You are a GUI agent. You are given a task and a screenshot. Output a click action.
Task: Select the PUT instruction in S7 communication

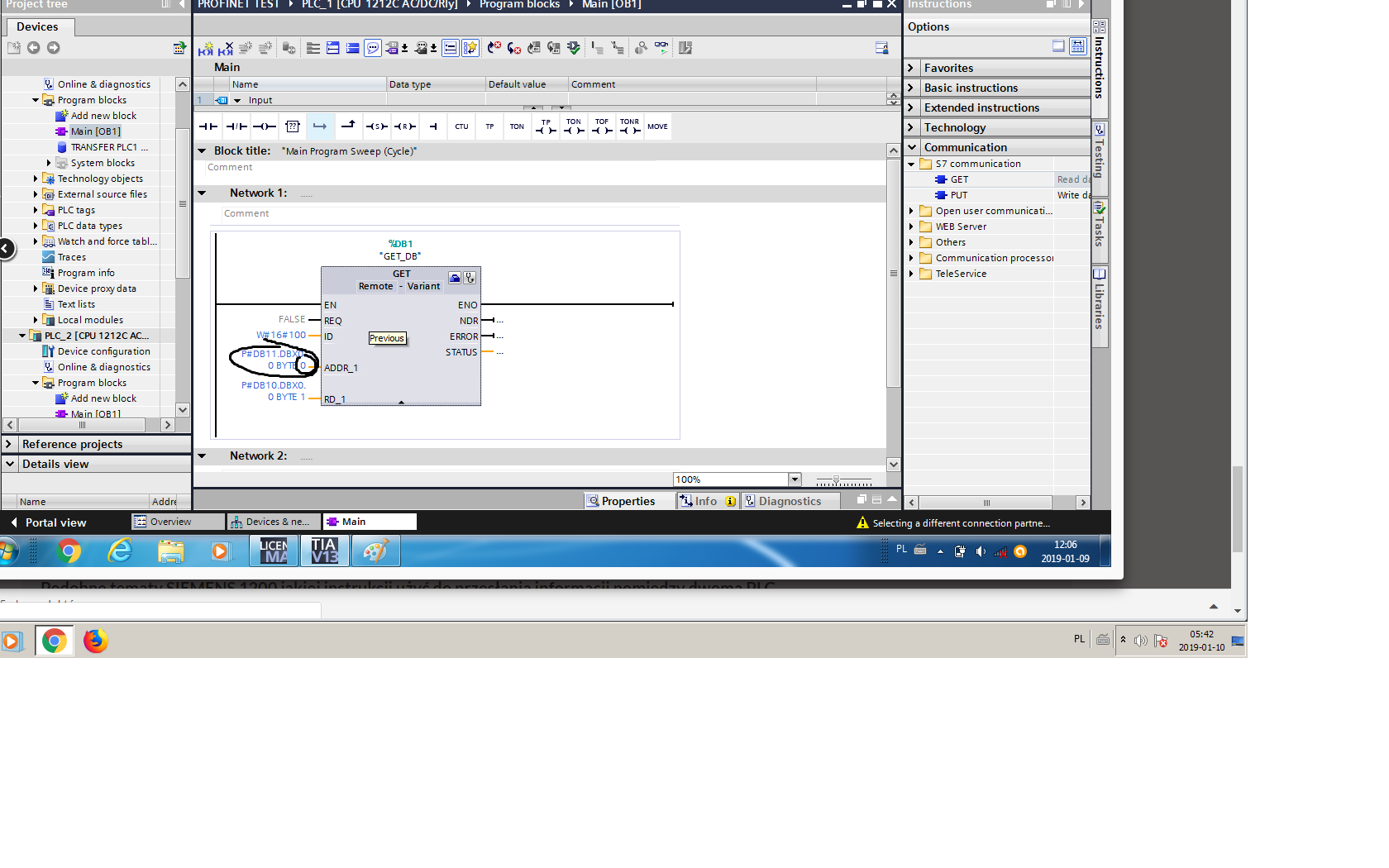coord(958,195)
